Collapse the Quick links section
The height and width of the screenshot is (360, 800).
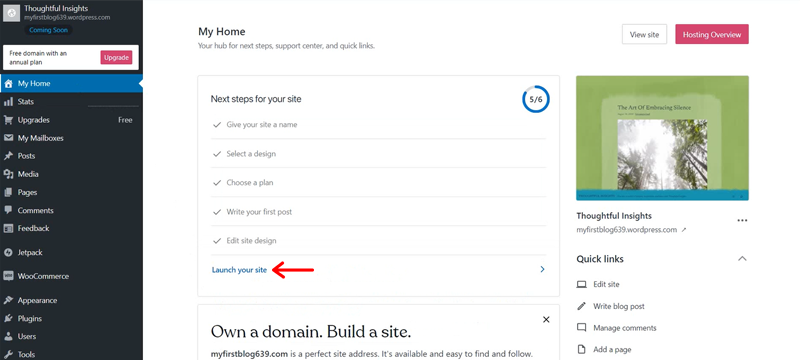coord(742,259)
